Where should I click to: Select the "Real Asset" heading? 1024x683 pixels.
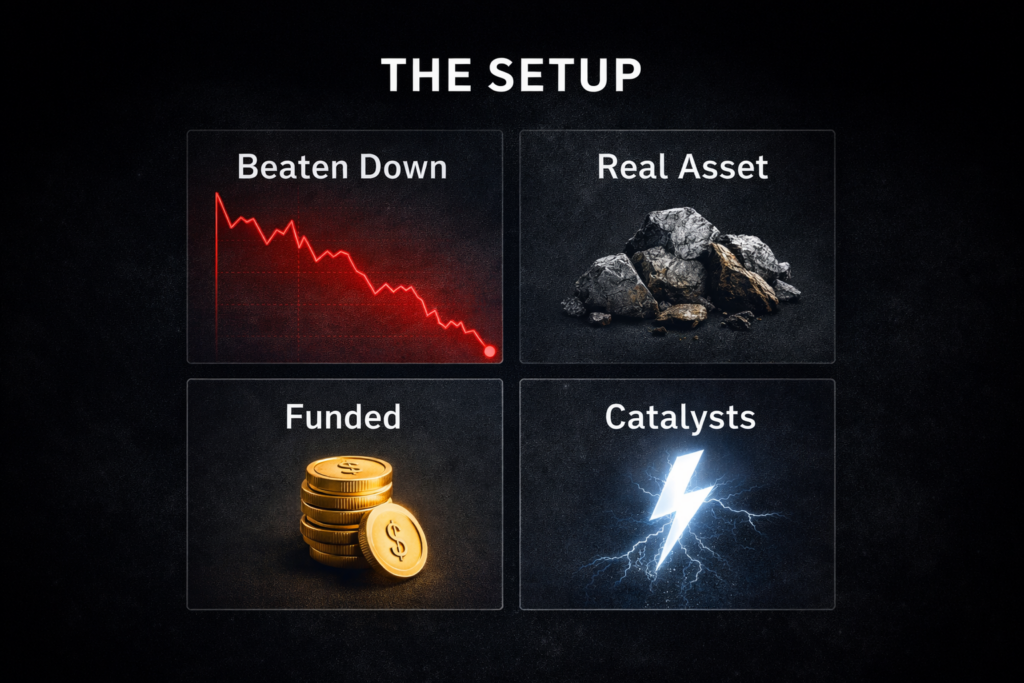point(682,167)
